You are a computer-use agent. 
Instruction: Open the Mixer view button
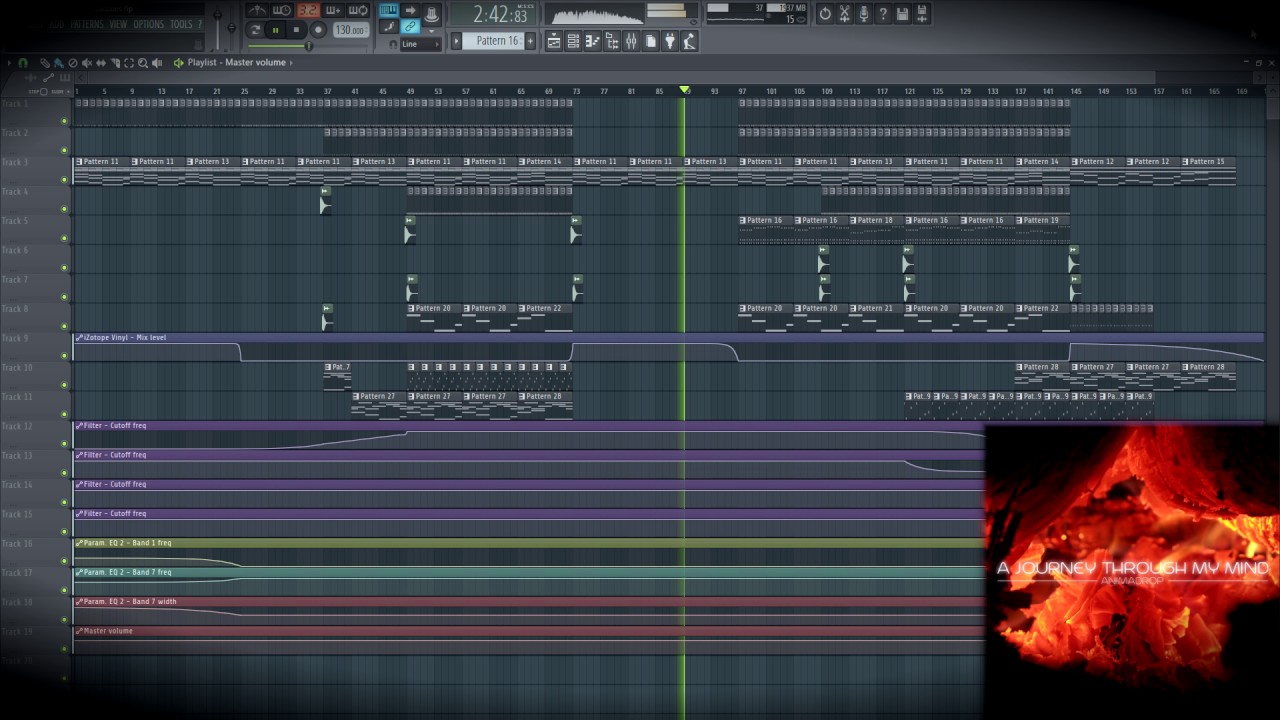click(631, 41)
